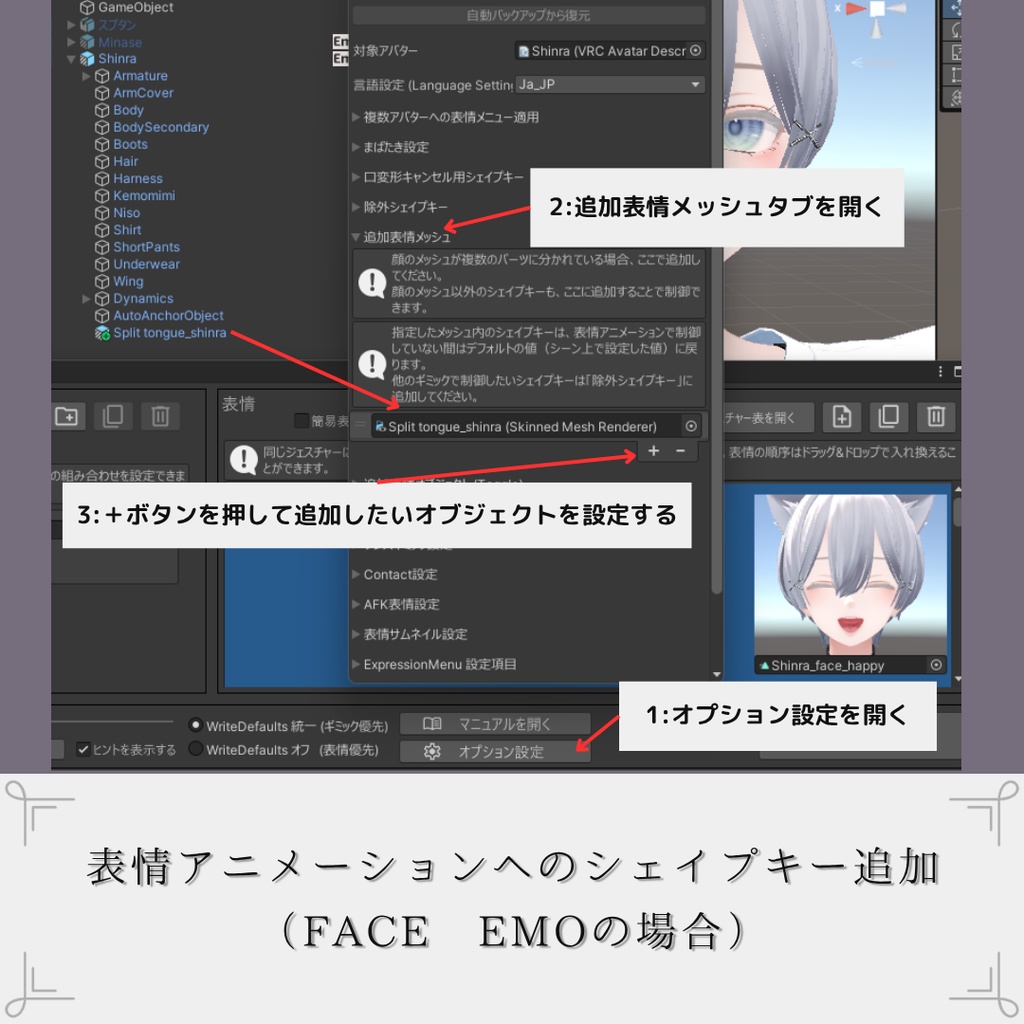
Task: Open object picker for Split tongue_shinra mesh
Action: pyautogui.click(x=691, y=426)
